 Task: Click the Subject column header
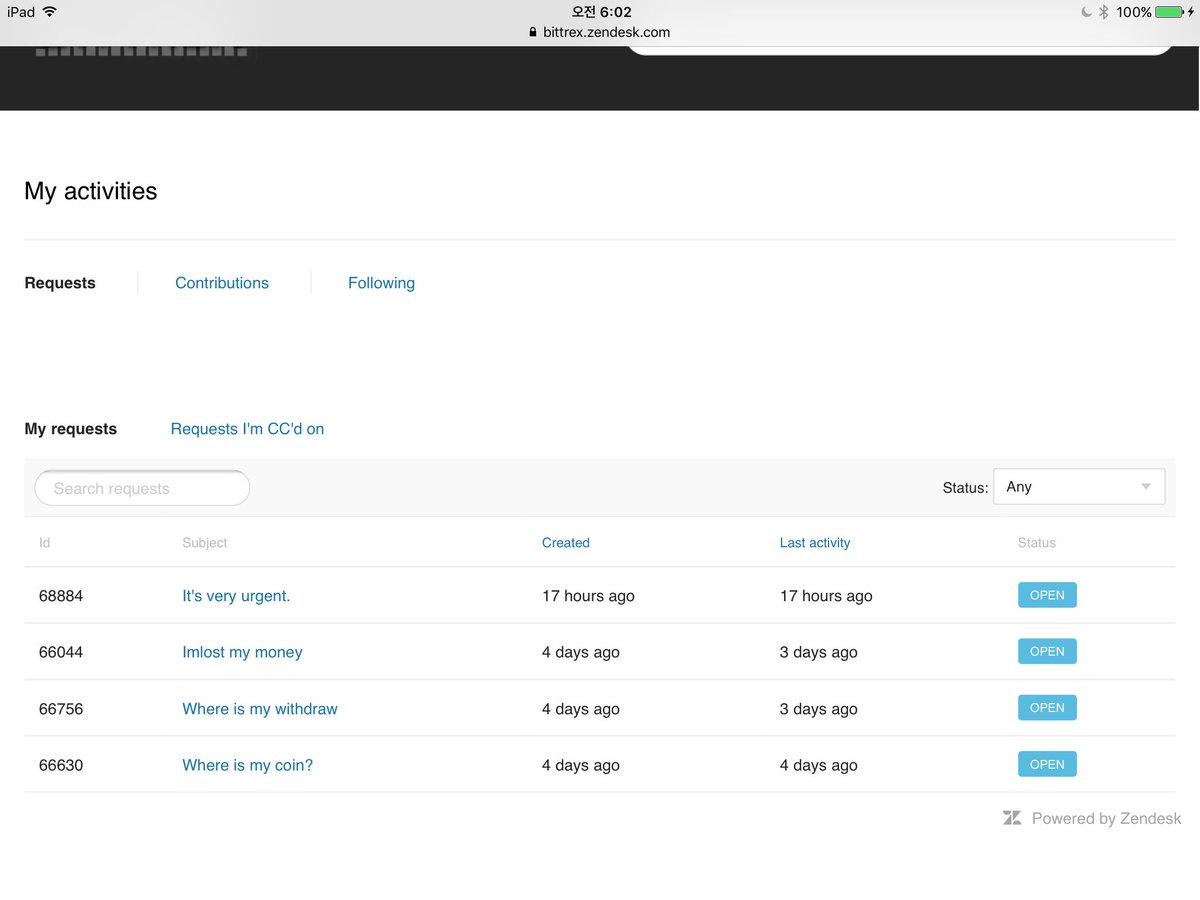pyautogui.click(x=205, y=543)
